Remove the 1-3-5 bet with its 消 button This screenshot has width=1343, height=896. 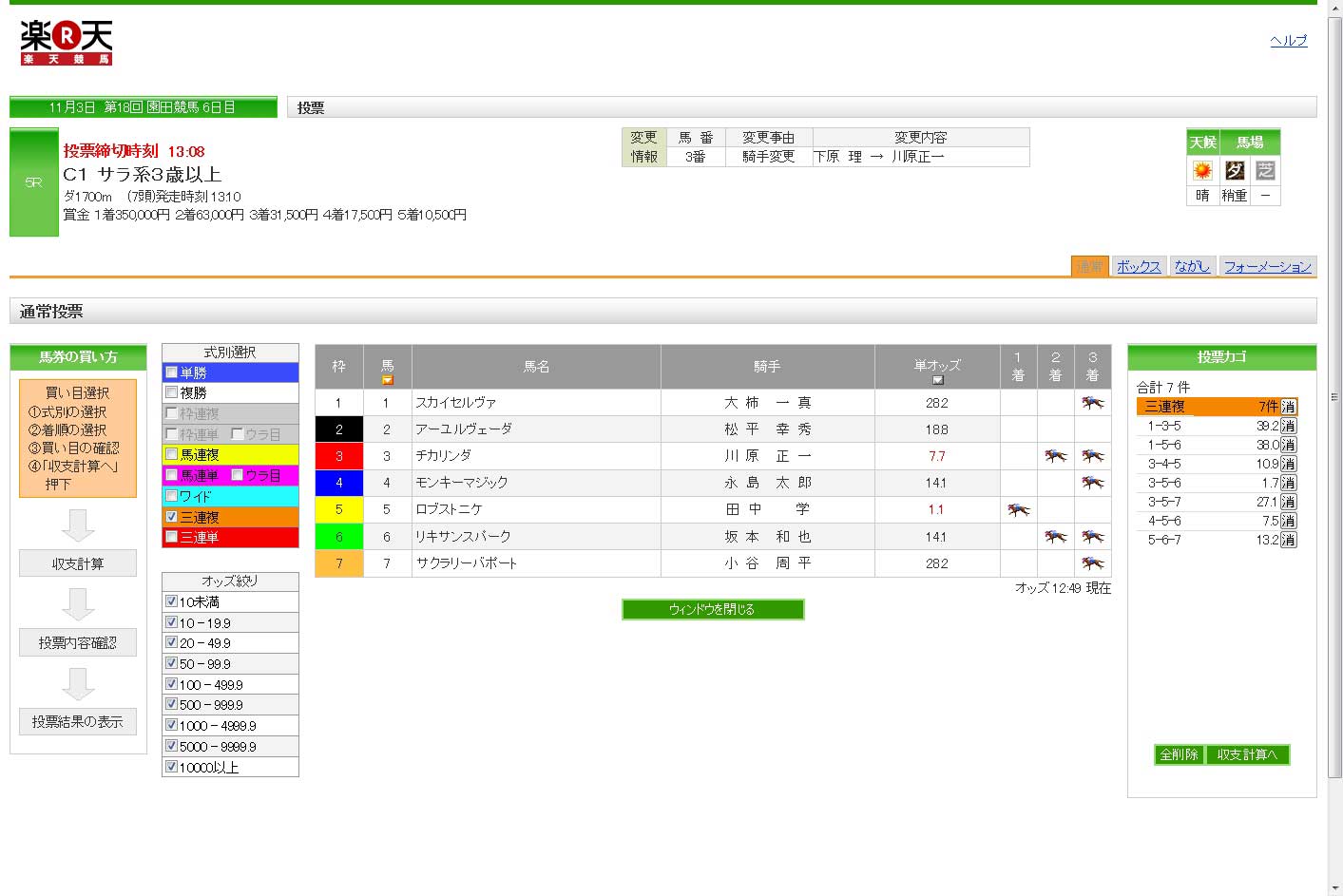tap(1288, 426)
